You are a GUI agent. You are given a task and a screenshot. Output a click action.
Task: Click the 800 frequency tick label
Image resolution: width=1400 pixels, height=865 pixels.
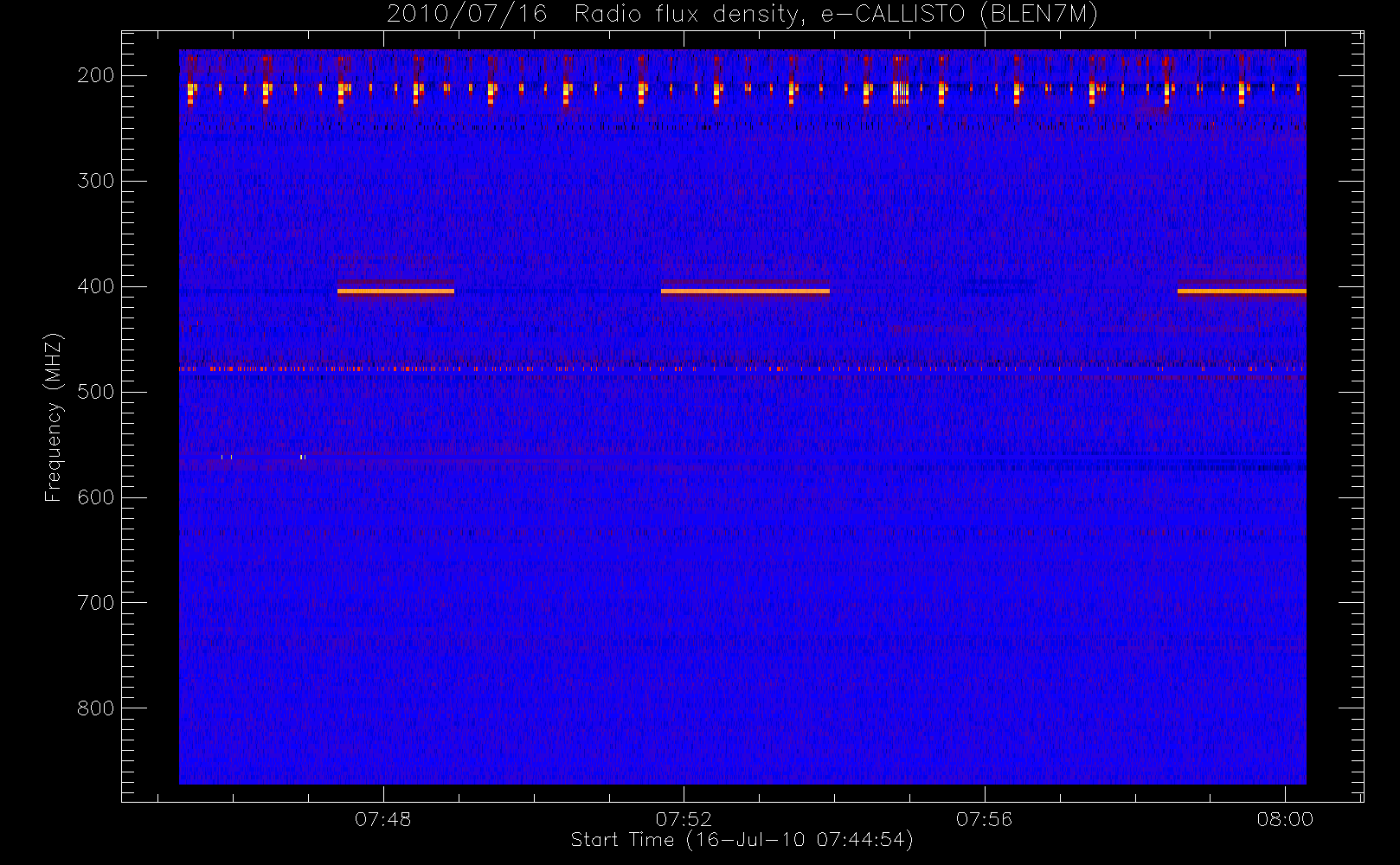point(96,708)
